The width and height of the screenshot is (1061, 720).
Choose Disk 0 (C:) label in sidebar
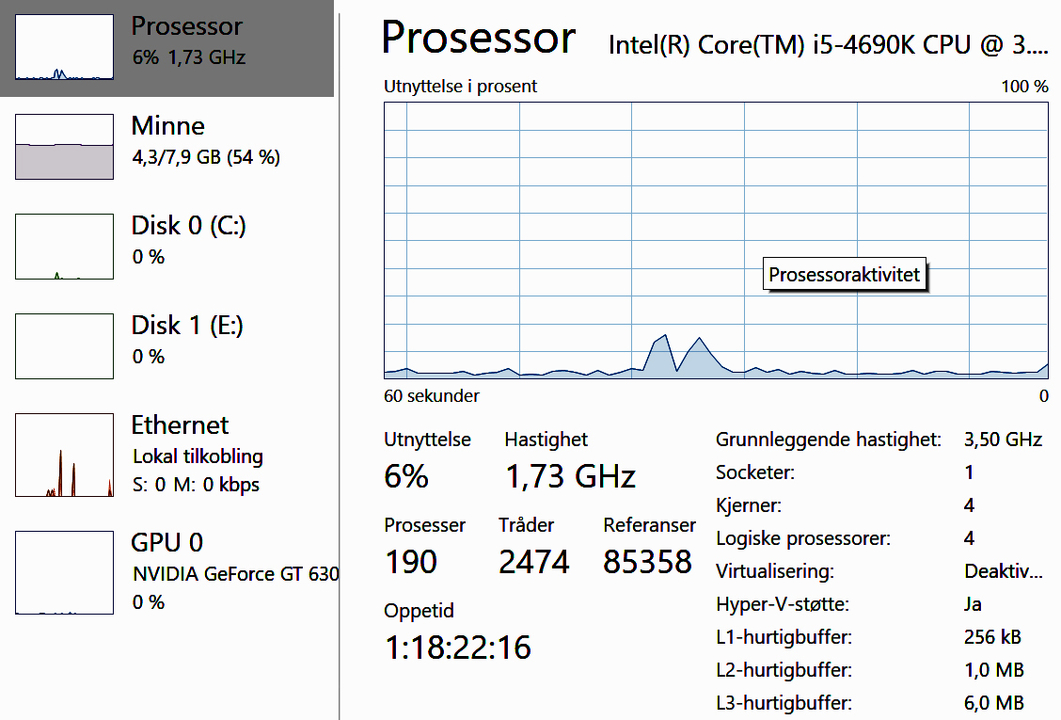click(x=188, y=225)
